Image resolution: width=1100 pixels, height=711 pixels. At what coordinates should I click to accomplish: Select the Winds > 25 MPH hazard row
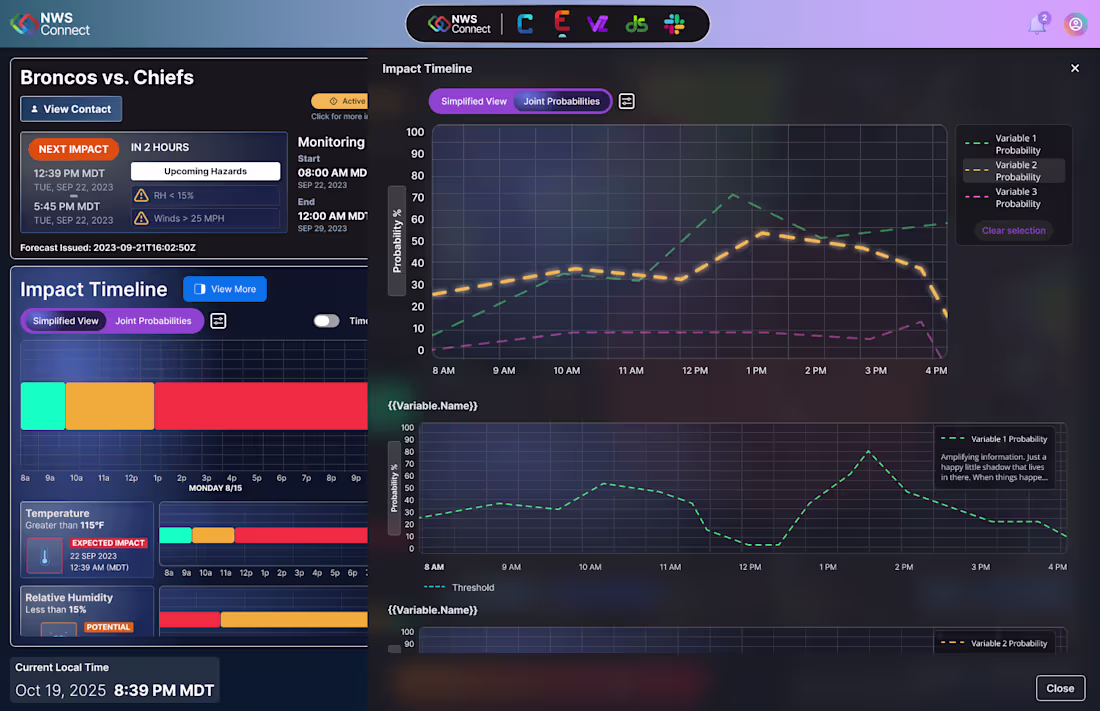tap(206, 218)
